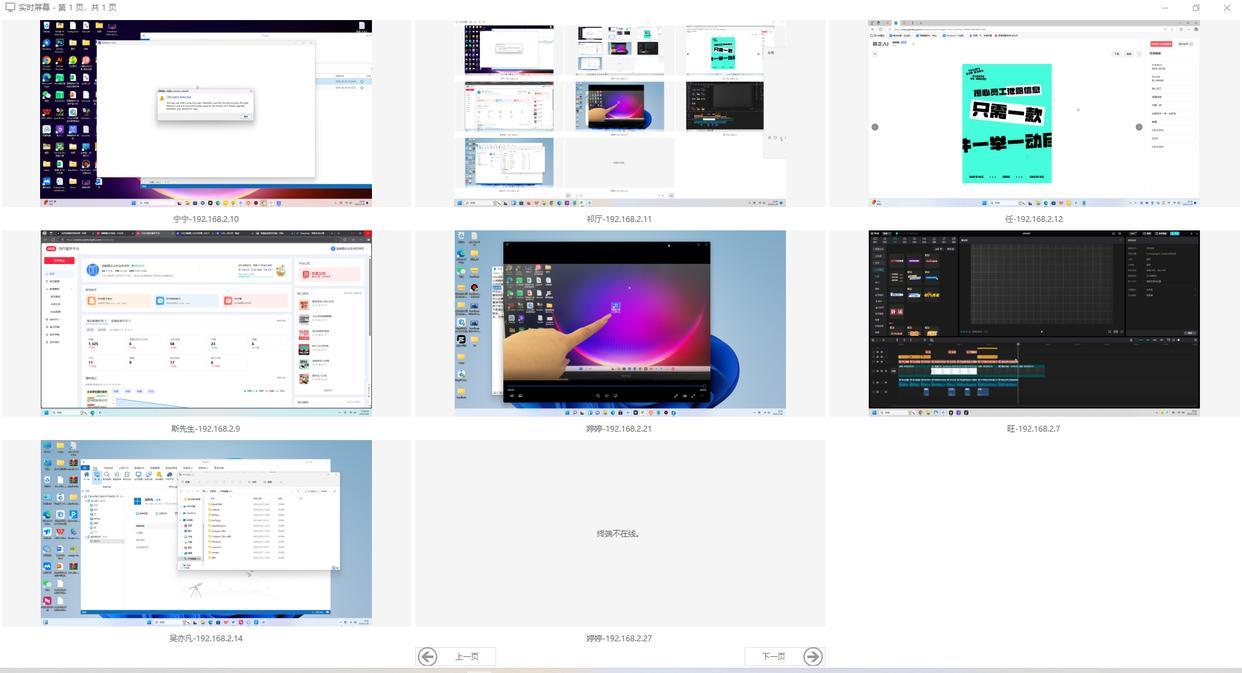Click the 宁宁-192.168.2.10 caption text

pyautogui.click(x=206, y=219)
